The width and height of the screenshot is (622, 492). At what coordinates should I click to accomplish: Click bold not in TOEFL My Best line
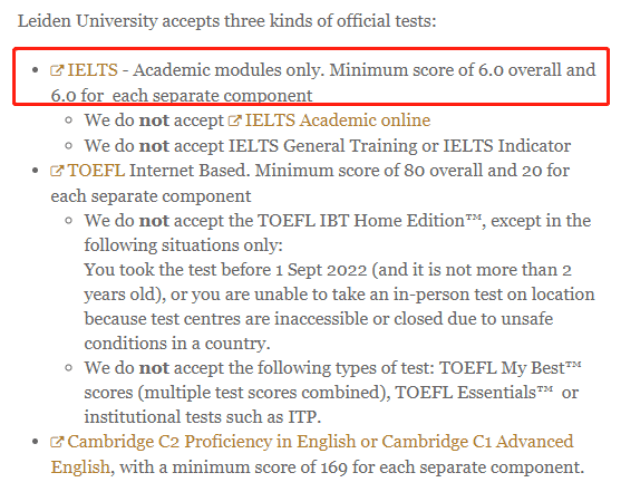[x=154, y=368]
